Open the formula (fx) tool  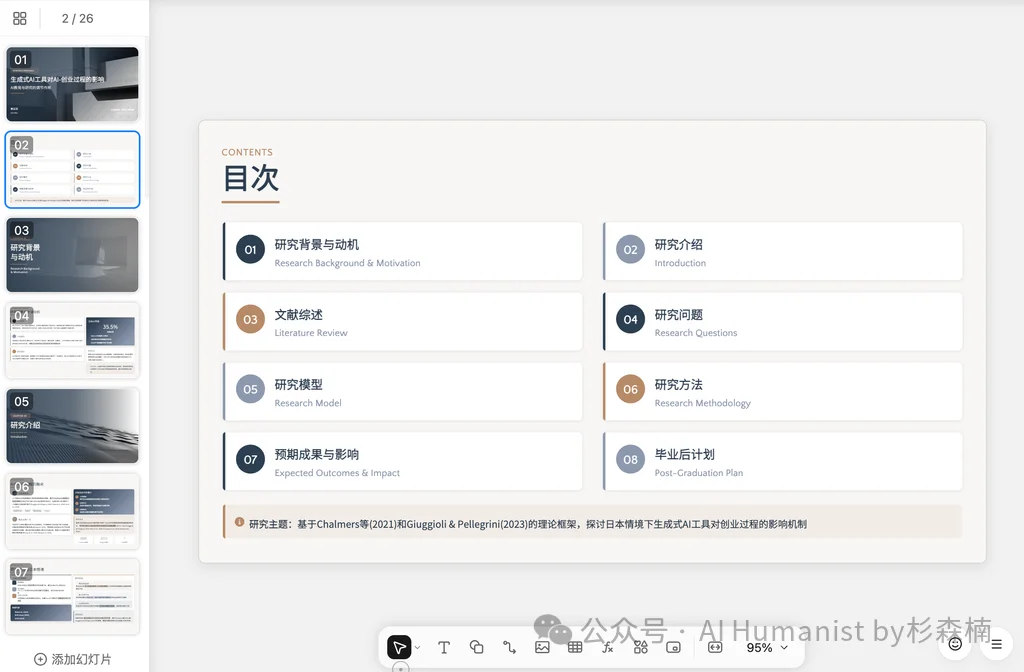coord(606,647)
